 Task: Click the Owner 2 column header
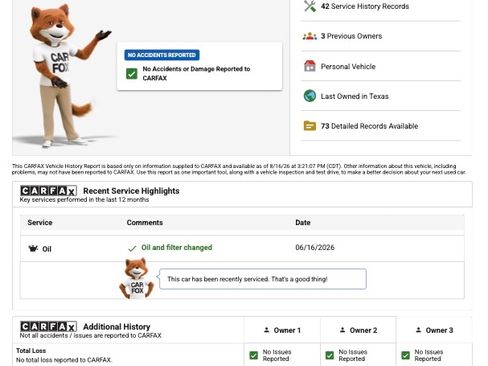(358, 330)
